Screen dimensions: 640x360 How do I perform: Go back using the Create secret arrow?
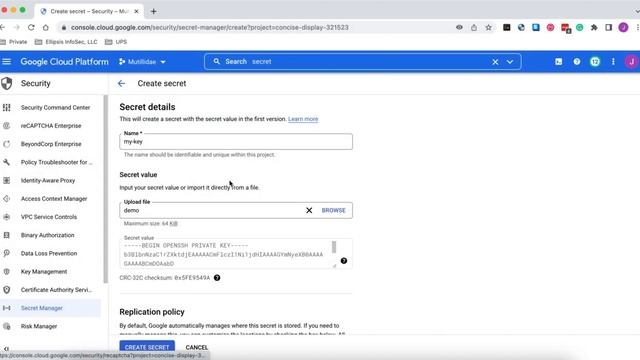pyautogui.click(x=121, y=83)
